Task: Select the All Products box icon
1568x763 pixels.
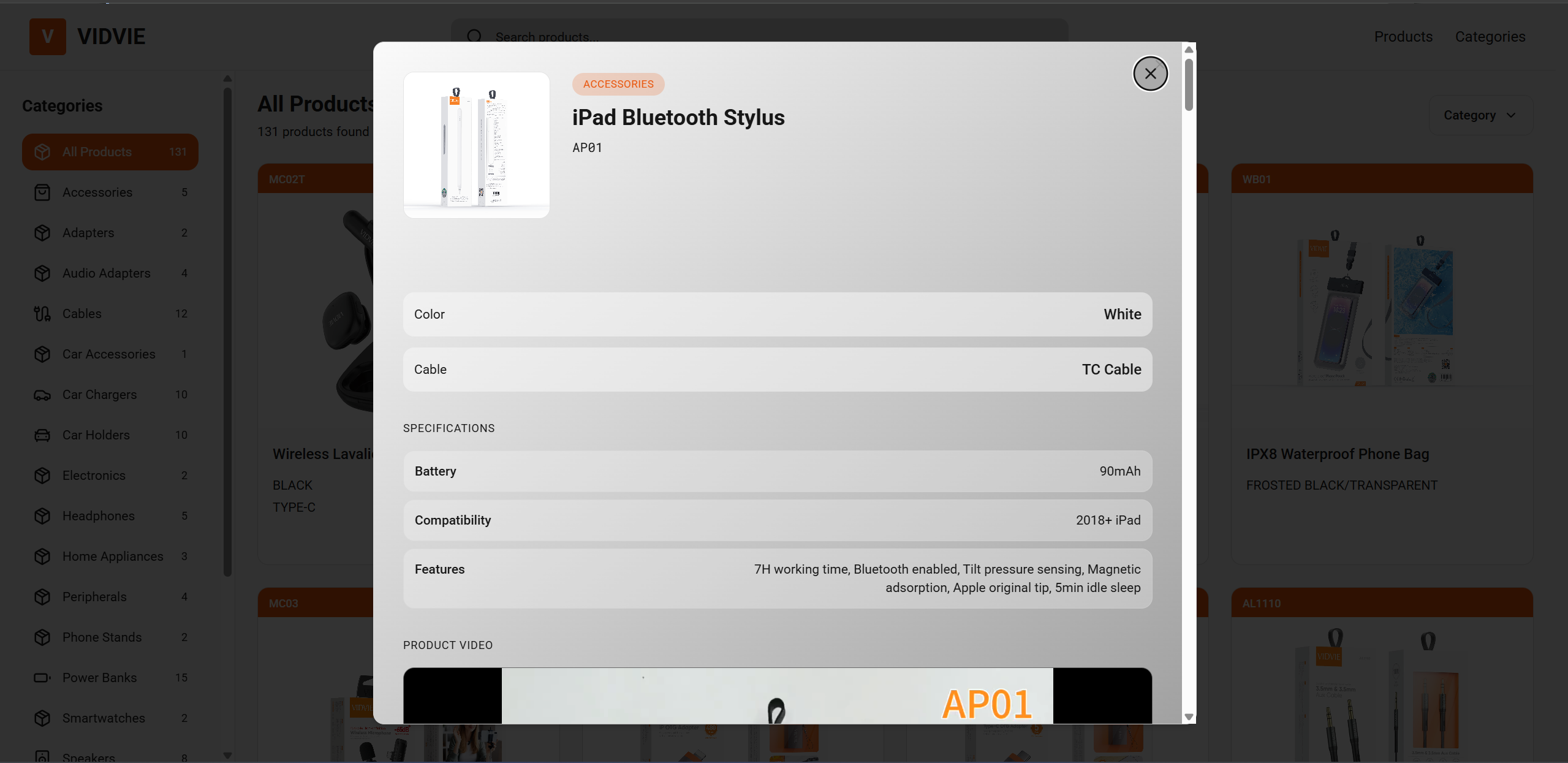Action: pos(42,152)
